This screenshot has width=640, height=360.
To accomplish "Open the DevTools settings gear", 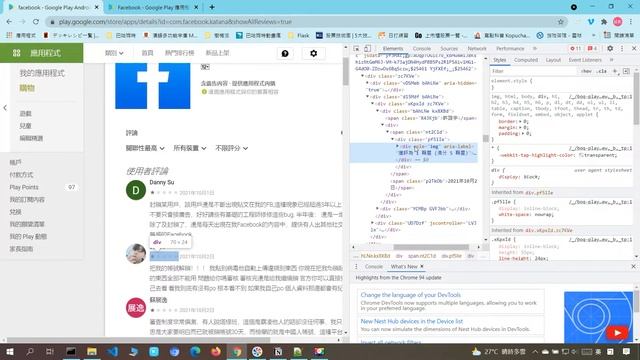I will coord(610,48).
